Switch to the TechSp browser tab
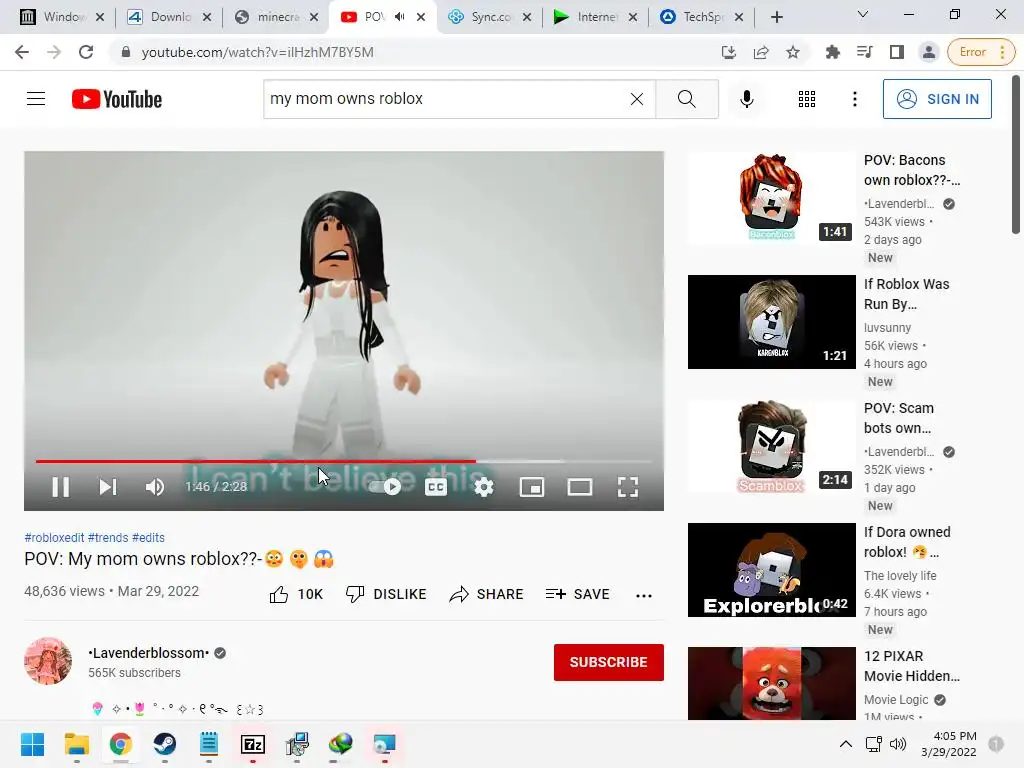Image resolution: width=1024 pixels, height=768 pixels. [702, 17]
